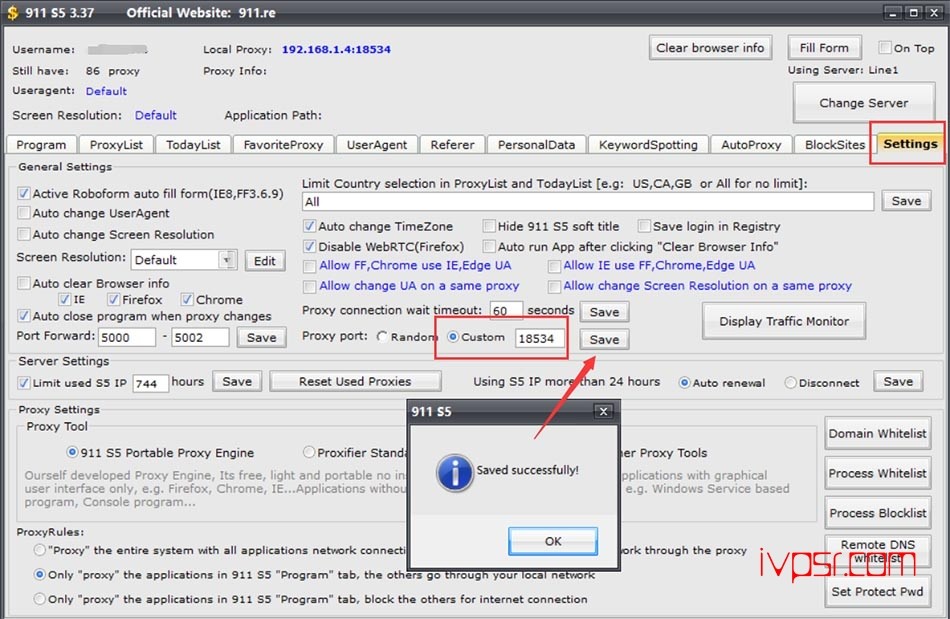Select 911 S5 Portable Proxy Engine
950x619 pixels.
point(72,452)
